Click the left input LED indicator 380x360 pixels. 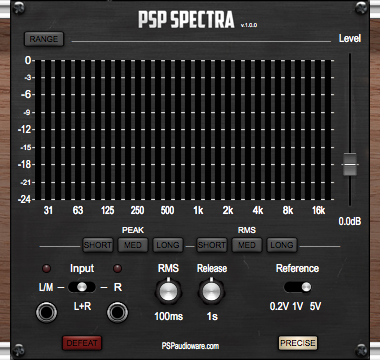[x=46, y=268]
